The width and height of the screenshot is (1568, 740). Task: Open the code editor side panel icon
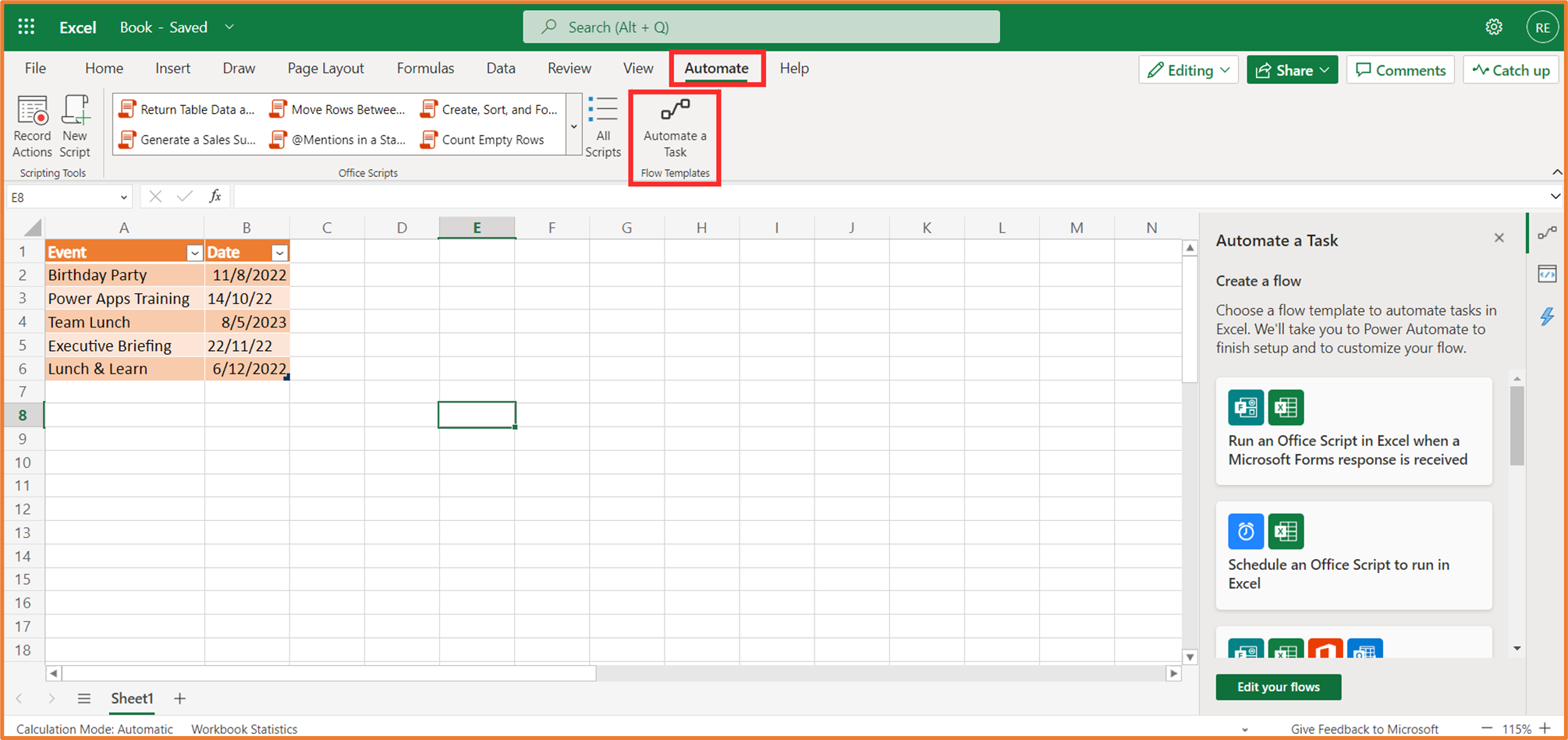pyautogui.click(x=1547, y=274)
